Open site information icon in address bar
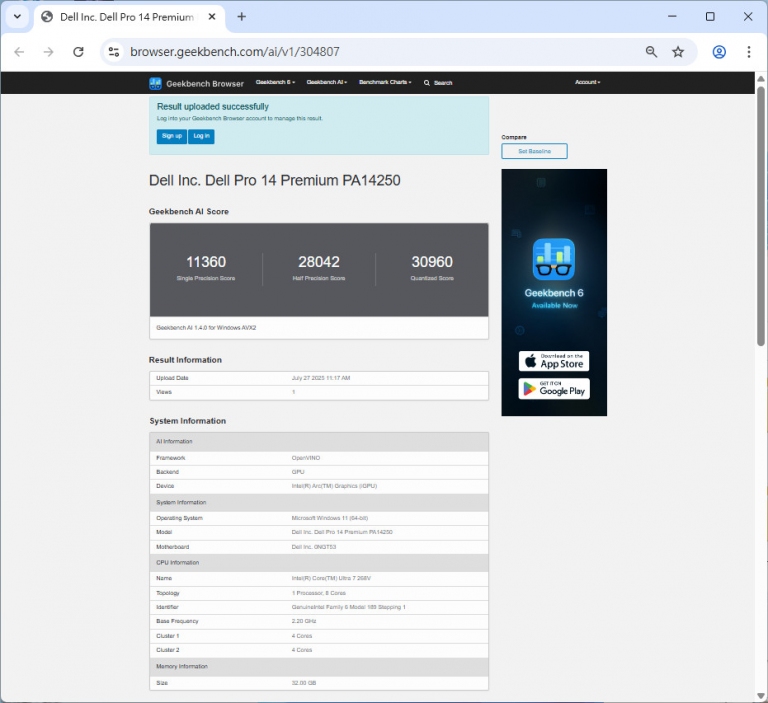The width and height of the screenshot is (768, 703). click(114, 52)
